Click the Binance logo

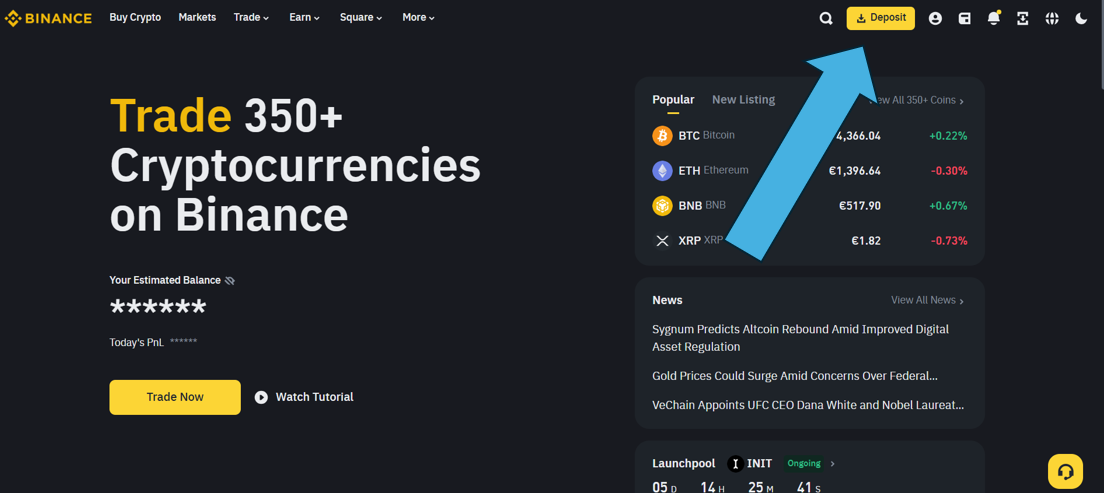(x=48, y=18)
